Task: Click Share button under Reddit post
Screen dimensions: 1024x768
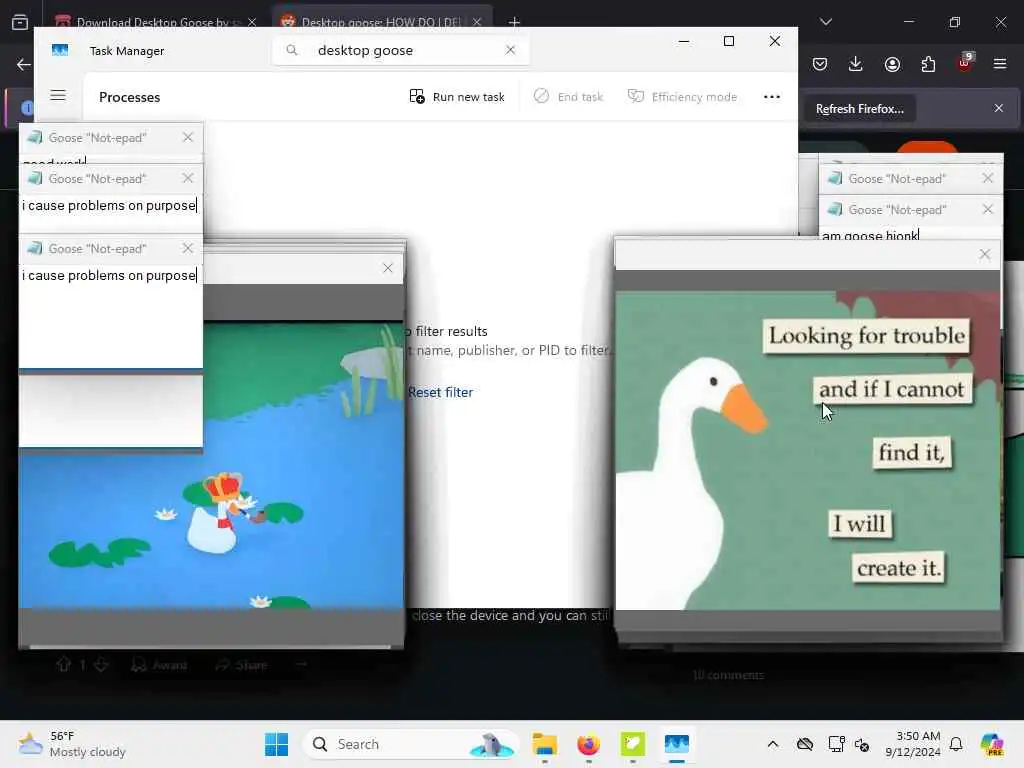Action: pos(242,665)
